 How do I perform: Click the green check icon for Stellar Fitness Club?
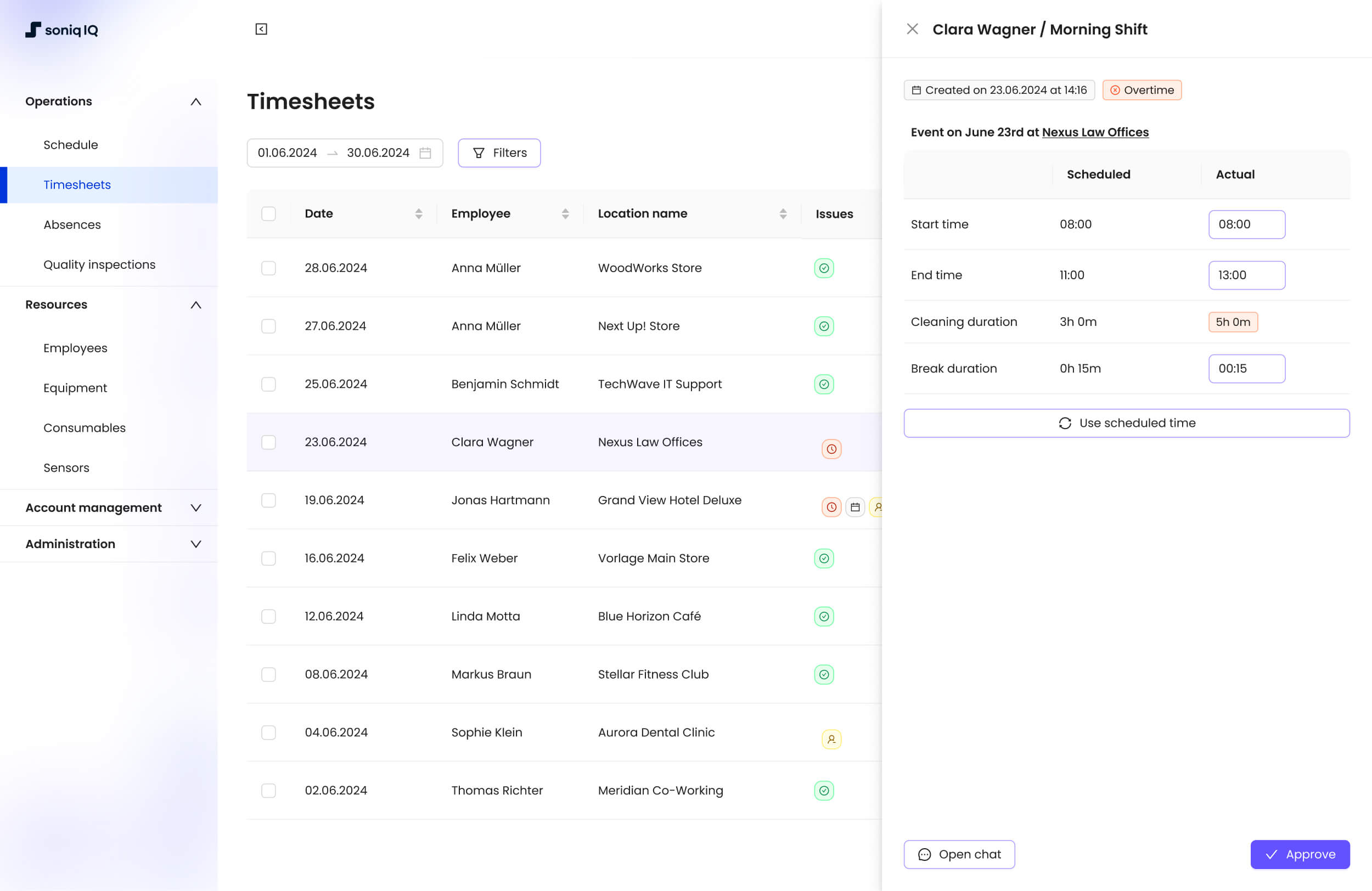(824, 674)
